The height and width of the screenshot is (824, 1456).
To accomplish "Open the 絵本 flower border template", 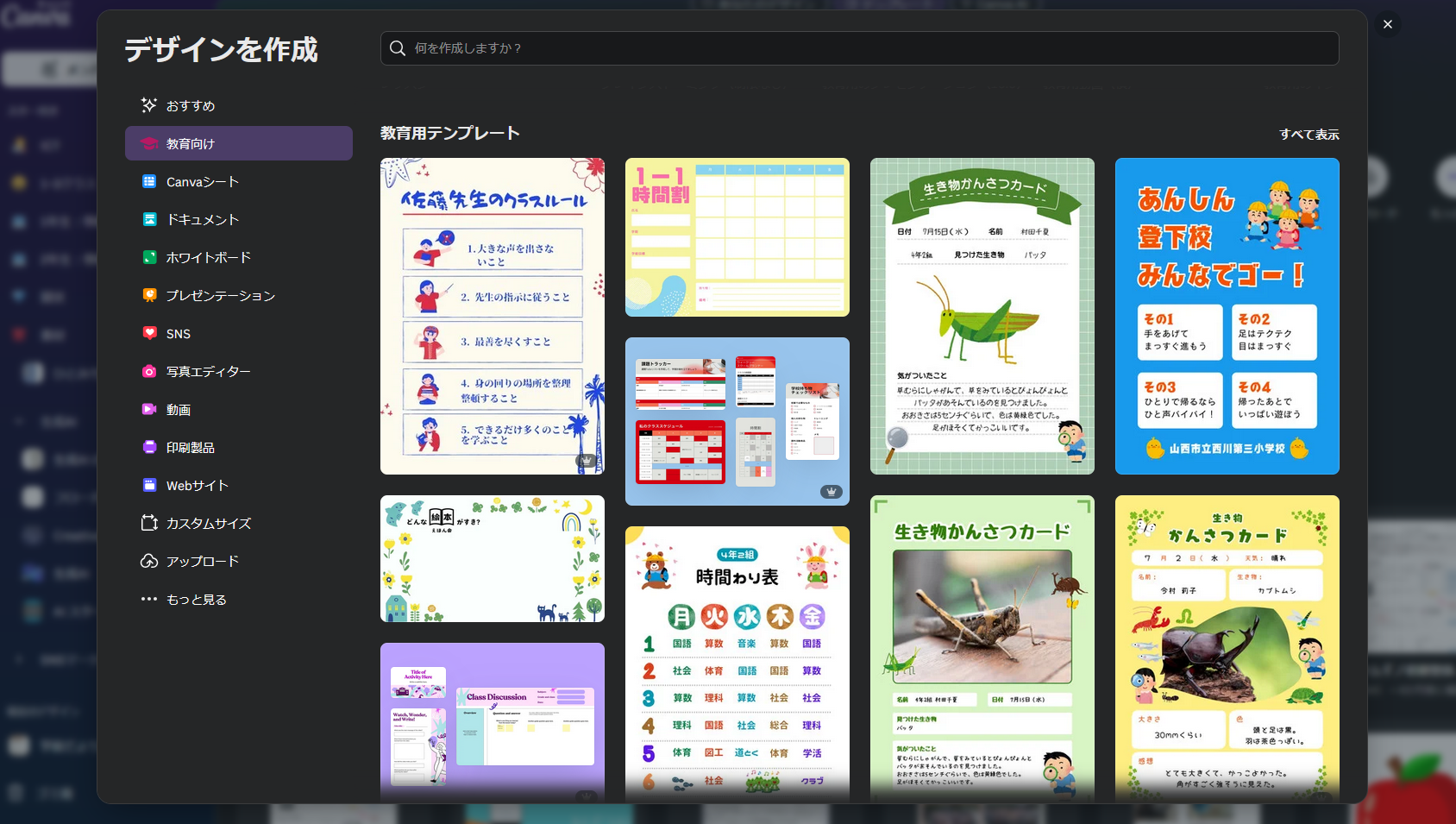I will [x=493, y=558].
